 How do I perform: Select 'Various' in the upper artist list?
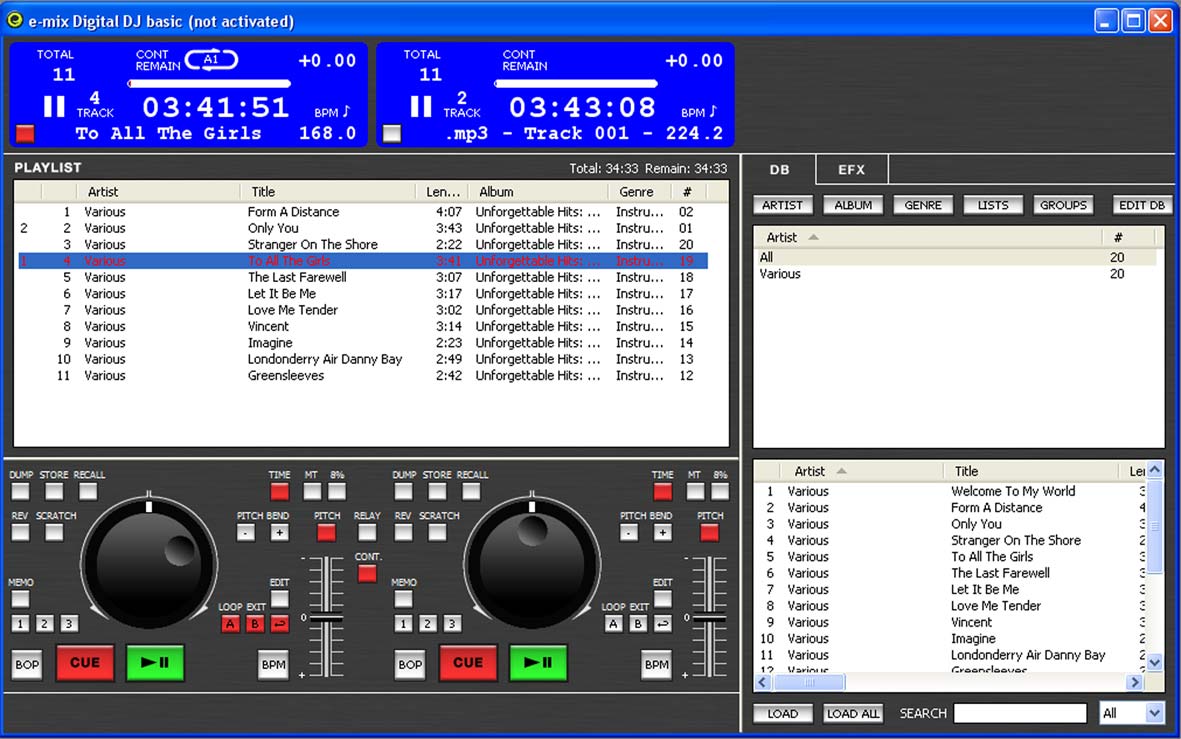pyautogui.click(x=955, y=273)
